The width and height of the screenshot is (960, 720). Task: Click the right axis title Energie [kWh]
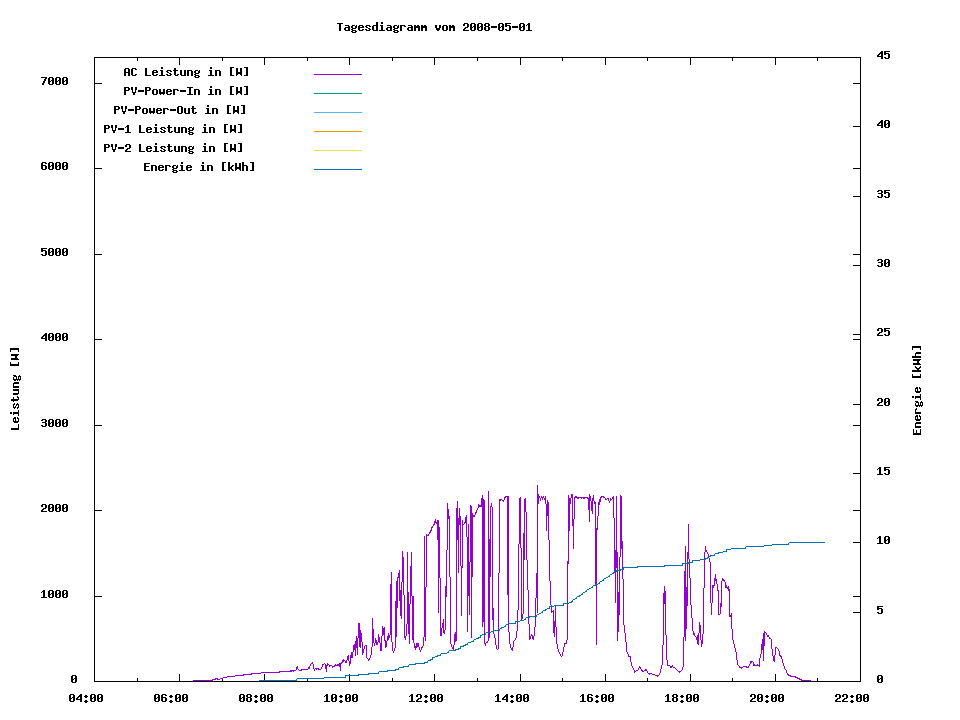[x=918, y=390]
